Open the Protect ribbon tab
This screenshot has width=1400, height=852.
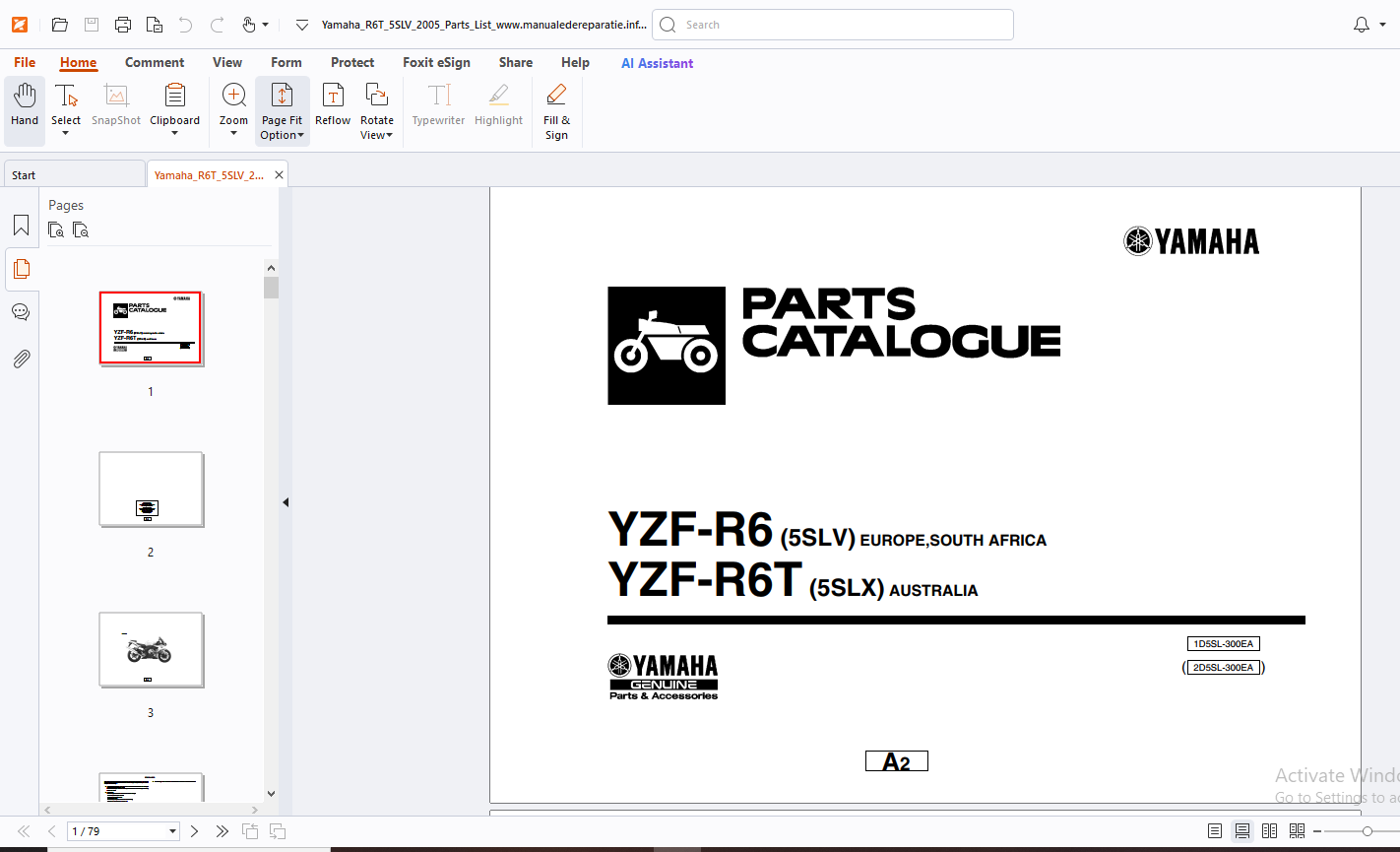click(x=352, y=62)
